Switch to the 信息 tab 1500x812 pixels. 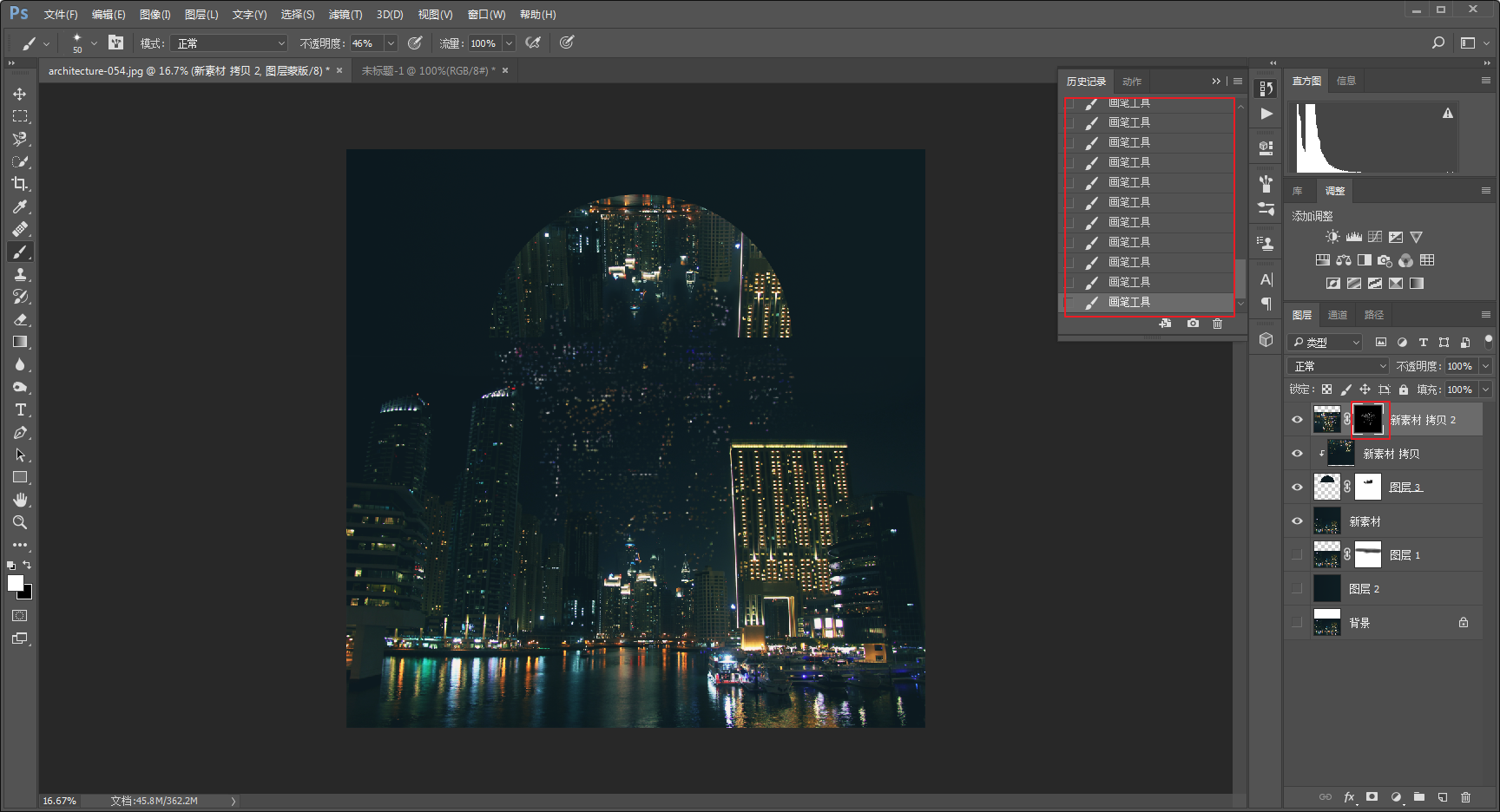pos(1346,81)
